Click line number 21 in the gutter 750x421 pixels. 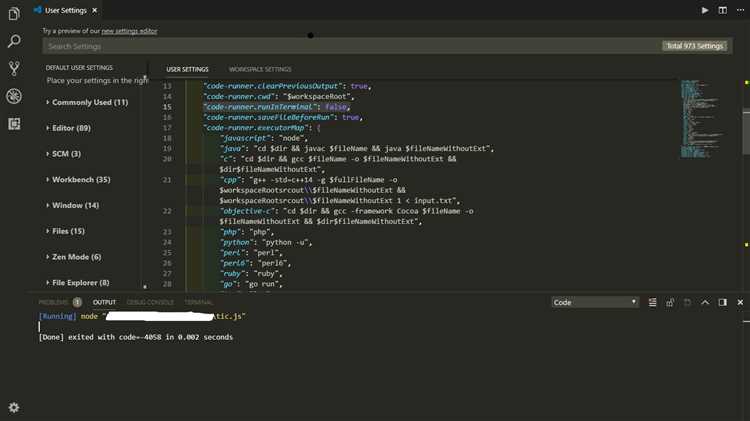coord(167,180)
